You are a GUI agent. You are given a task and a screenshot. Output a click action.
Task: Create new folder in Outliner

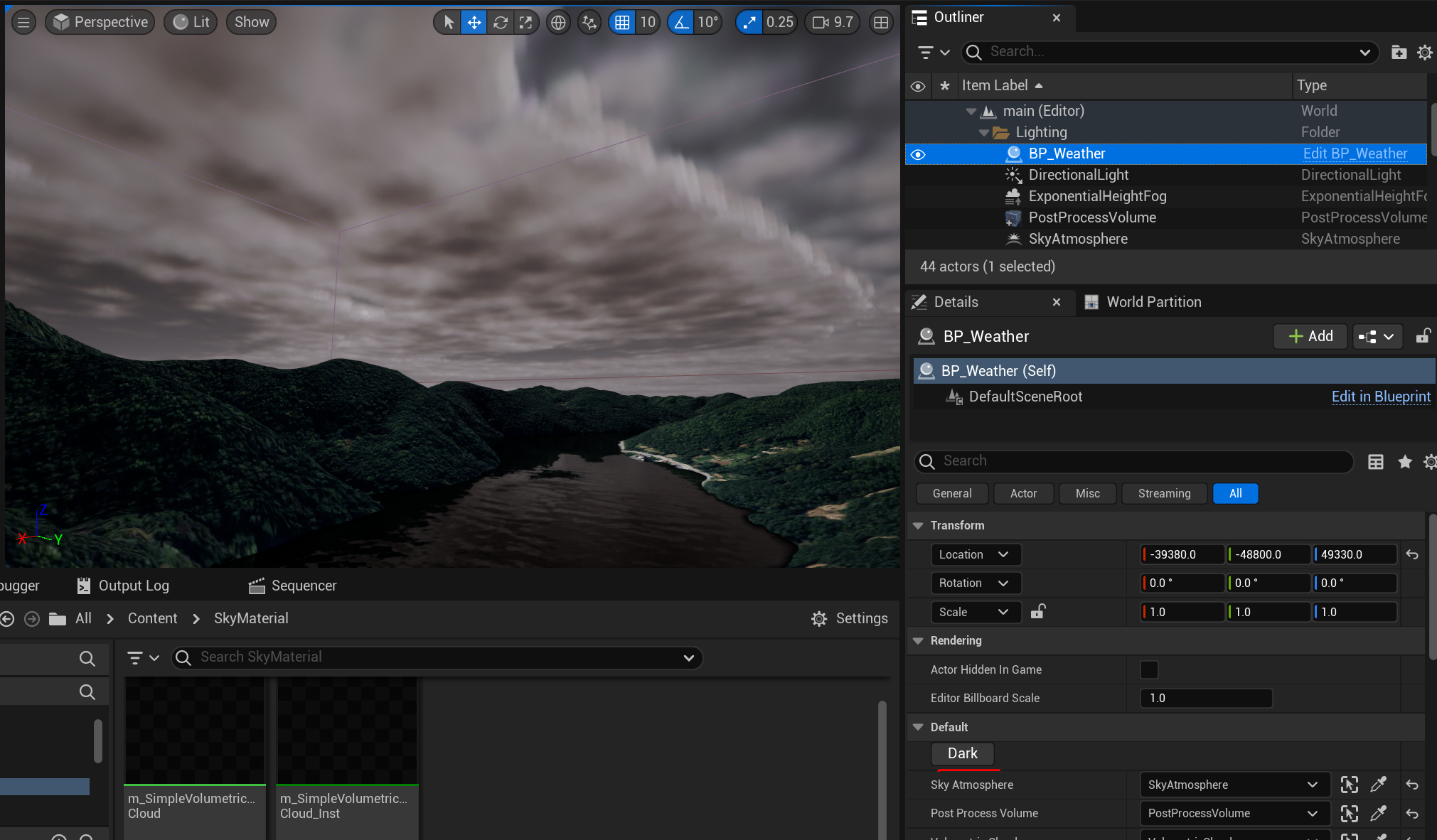[x=1399, y=52]
